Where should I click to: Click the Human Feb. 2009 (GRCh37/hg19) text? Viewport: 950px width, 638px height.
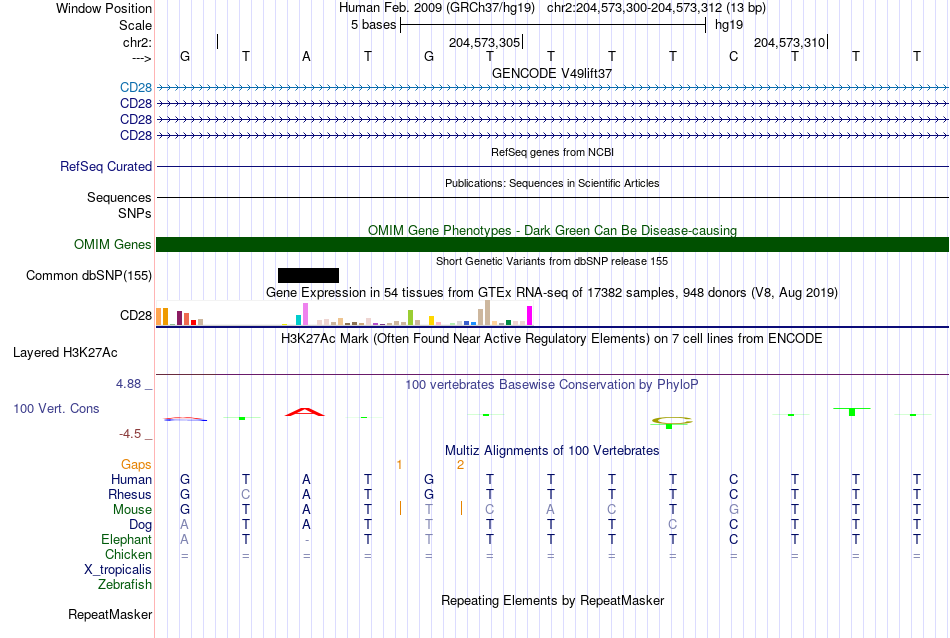[437, 8]
